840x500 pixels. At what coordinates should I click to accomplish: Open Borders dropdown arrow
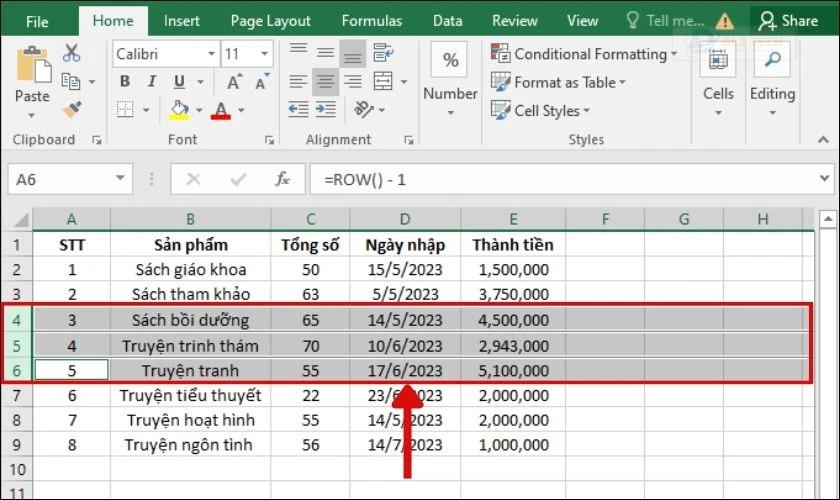click(x=146, y=110)
